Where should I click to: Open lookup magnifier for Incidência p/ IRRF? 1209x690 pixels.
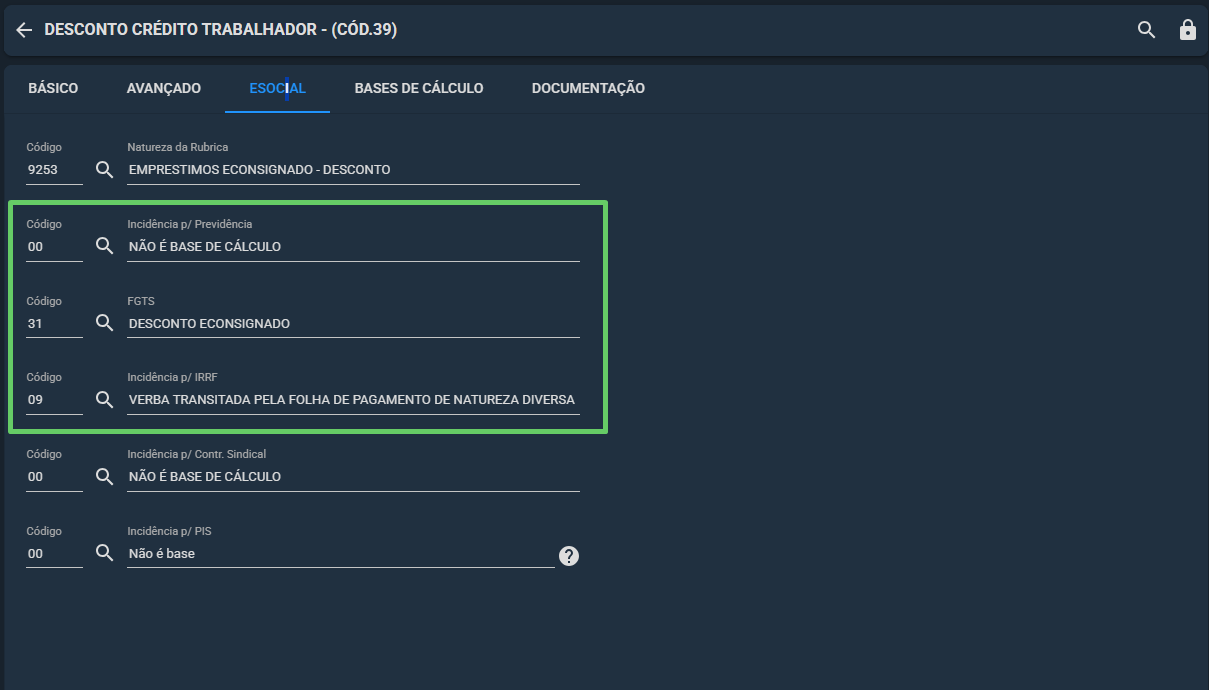104,399
